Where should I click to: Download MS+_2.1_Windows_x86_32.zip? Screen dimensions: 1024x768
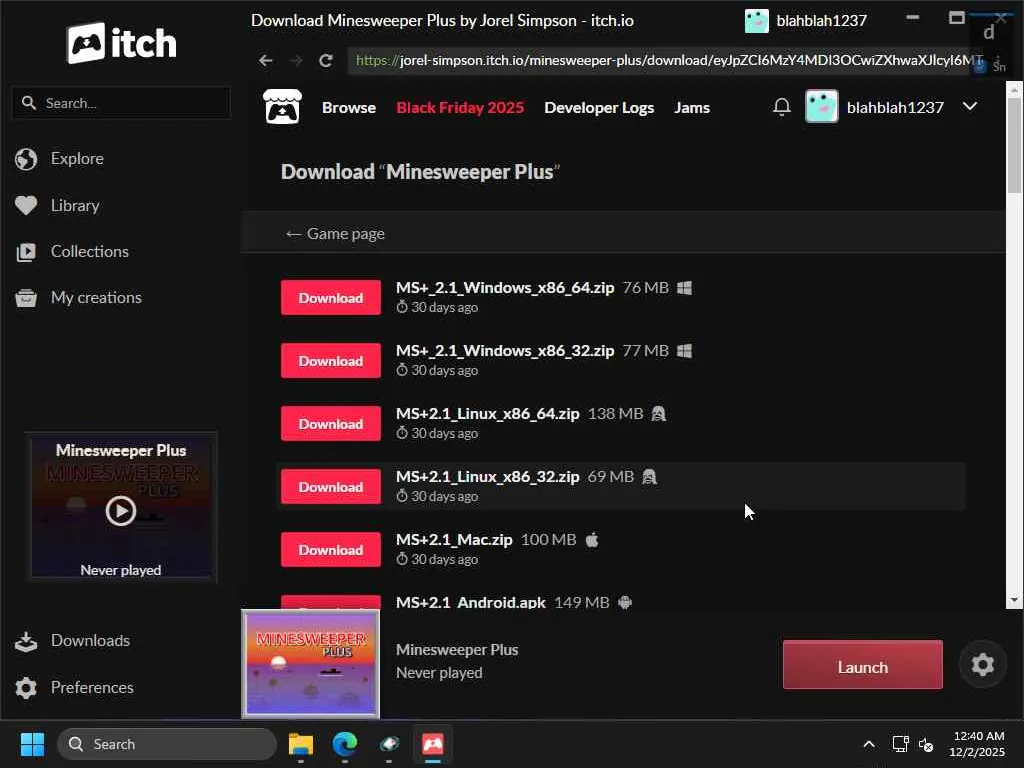click(x=330, y=360)
